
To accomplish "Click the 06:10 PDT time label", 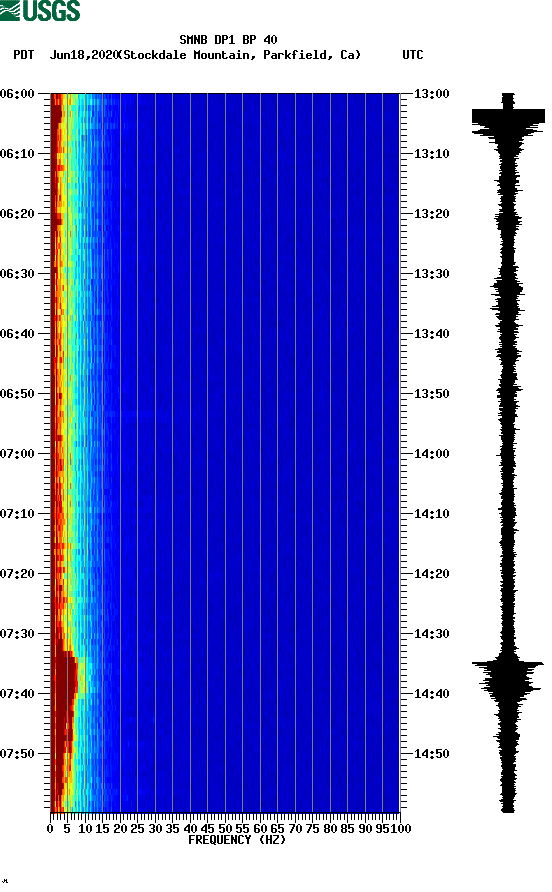I will pos(18,154).
